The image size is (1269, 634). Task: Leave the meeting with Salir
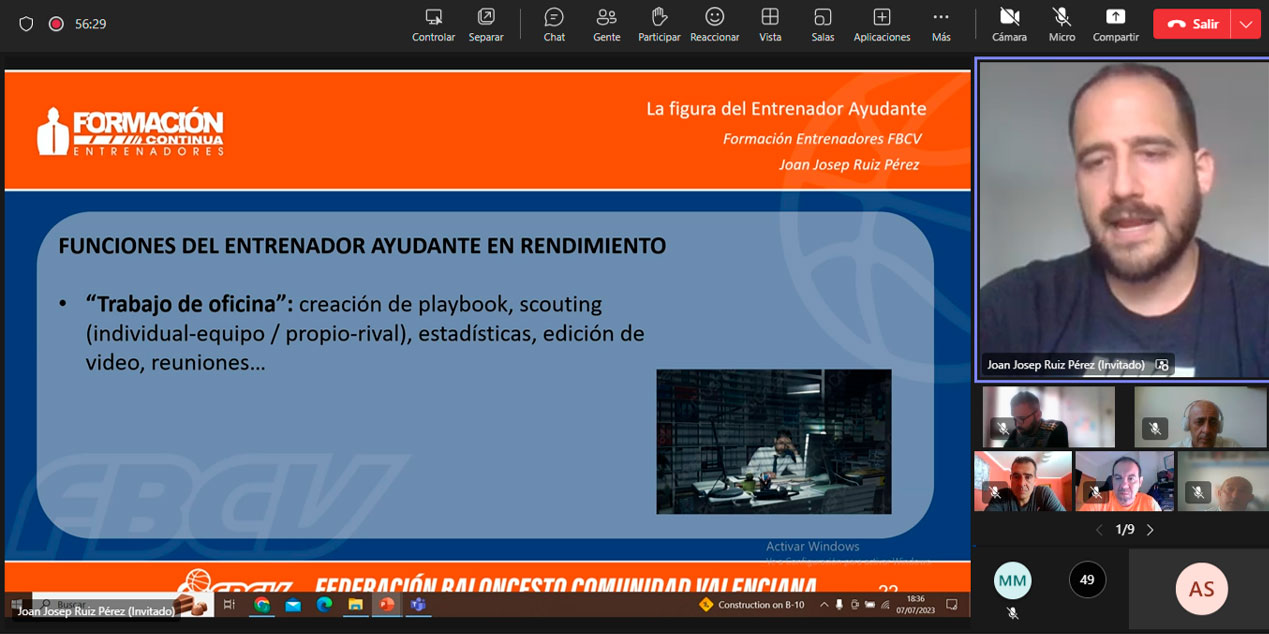(x=1192, y=24)
